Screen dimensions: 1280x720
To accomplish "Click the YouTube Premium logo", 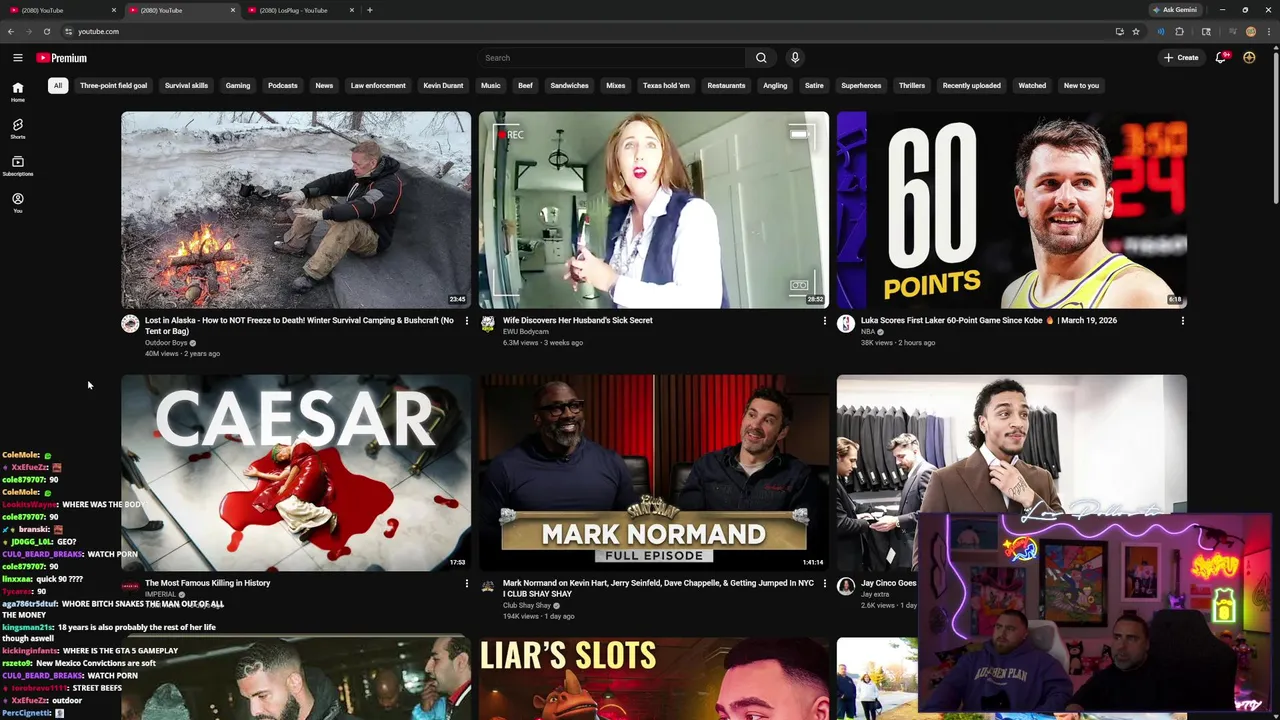I will (x=62, y=58).
